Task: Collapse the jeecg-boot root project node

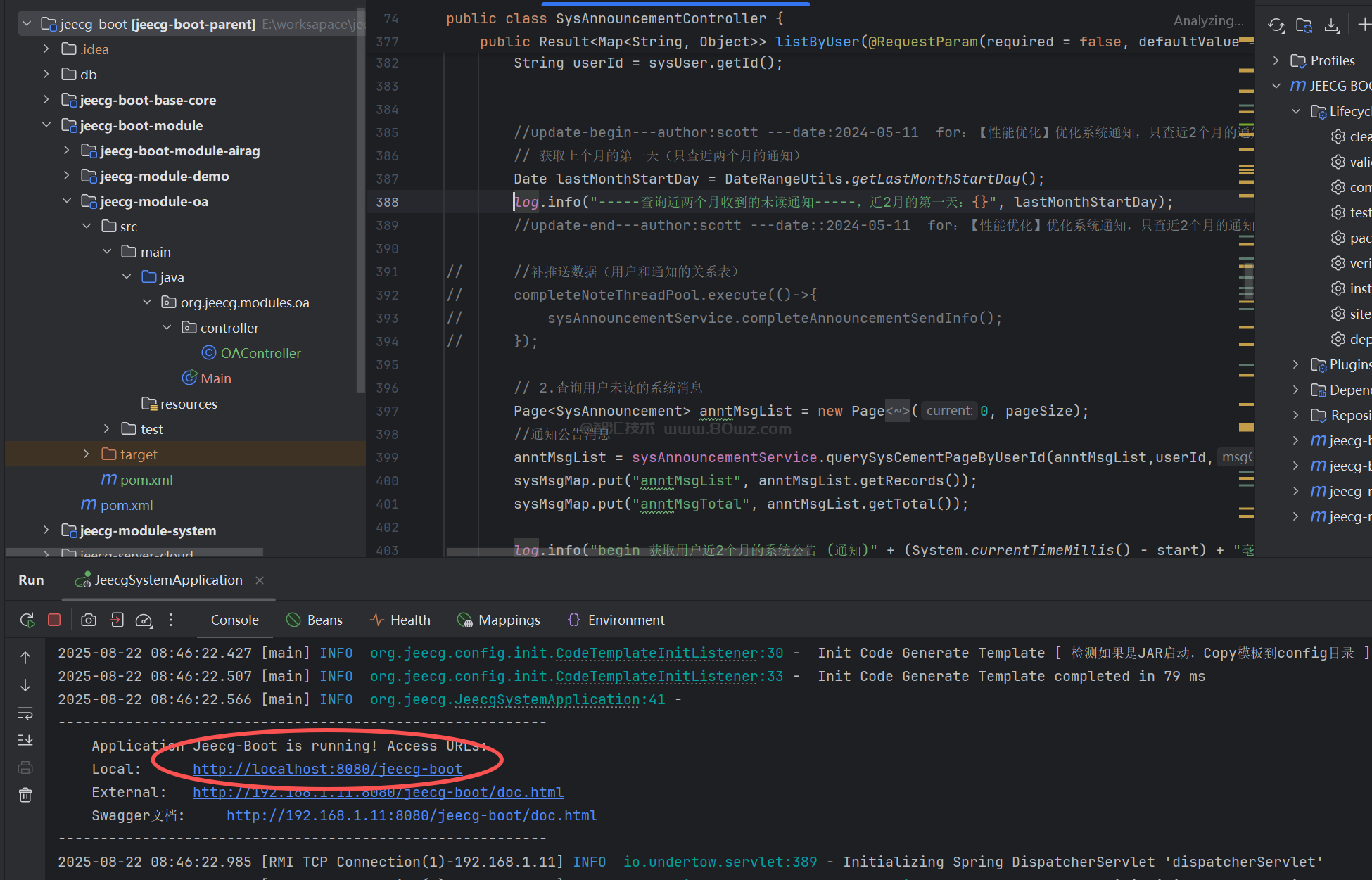Action: pyautogui.click(x=27, y=24)
